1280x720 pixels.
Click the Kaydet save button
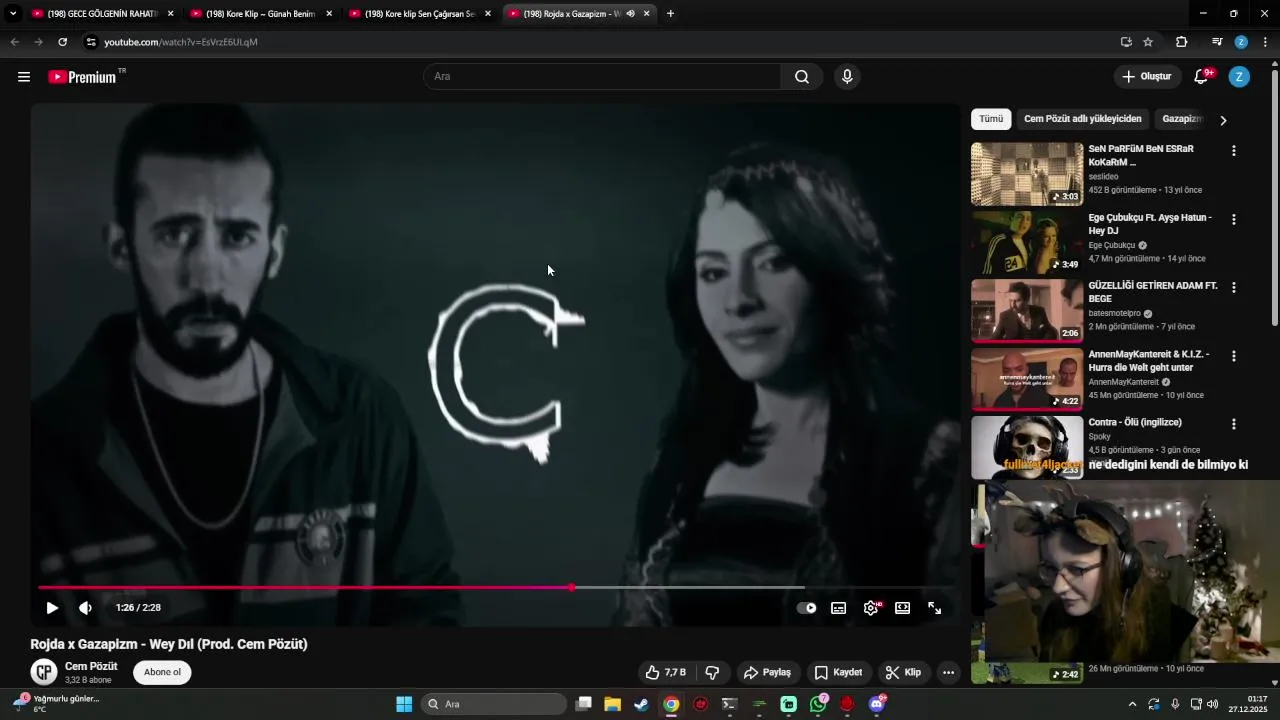[x=838, y=673]
